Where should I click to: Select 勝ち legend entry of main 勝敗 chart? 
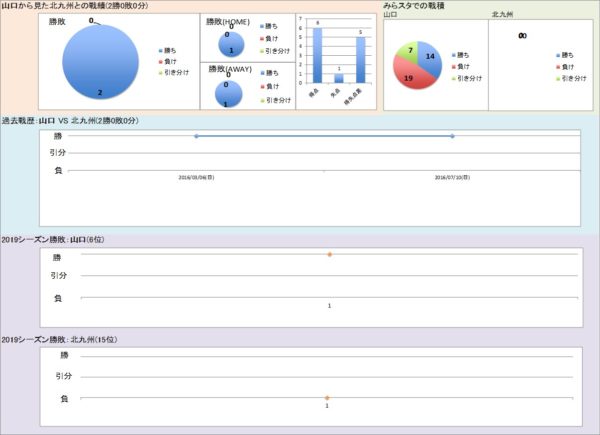coord(168,51)
